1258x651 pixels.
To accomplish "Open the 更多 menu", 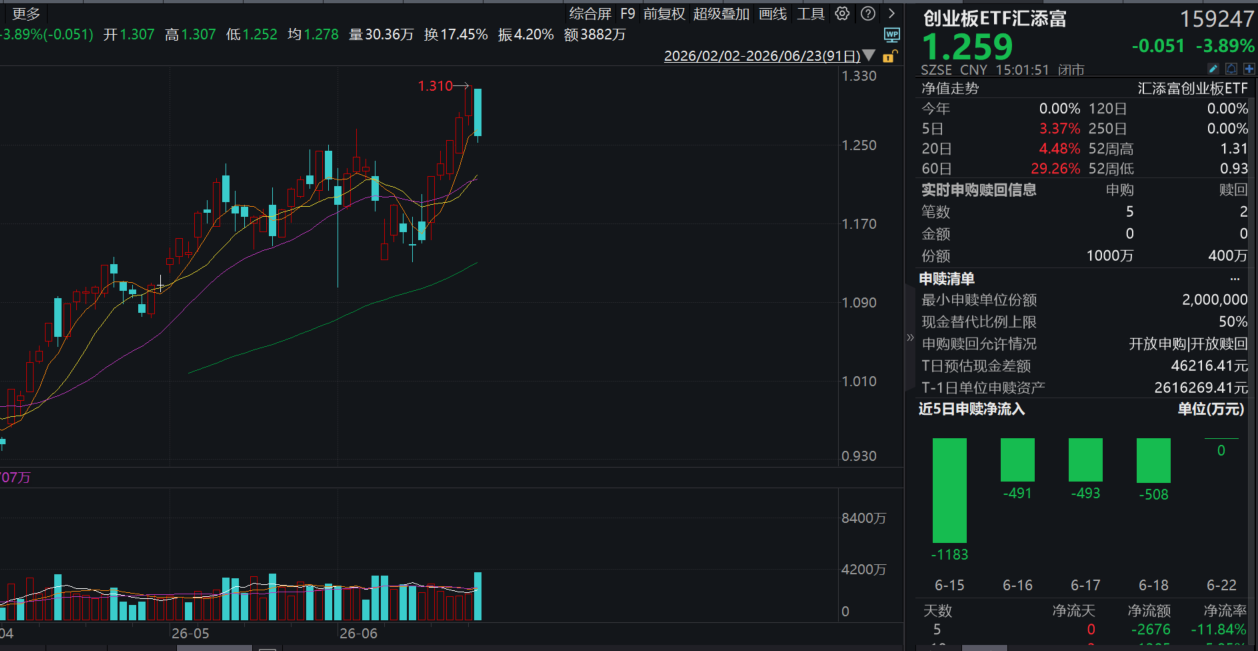I will 26,13.
